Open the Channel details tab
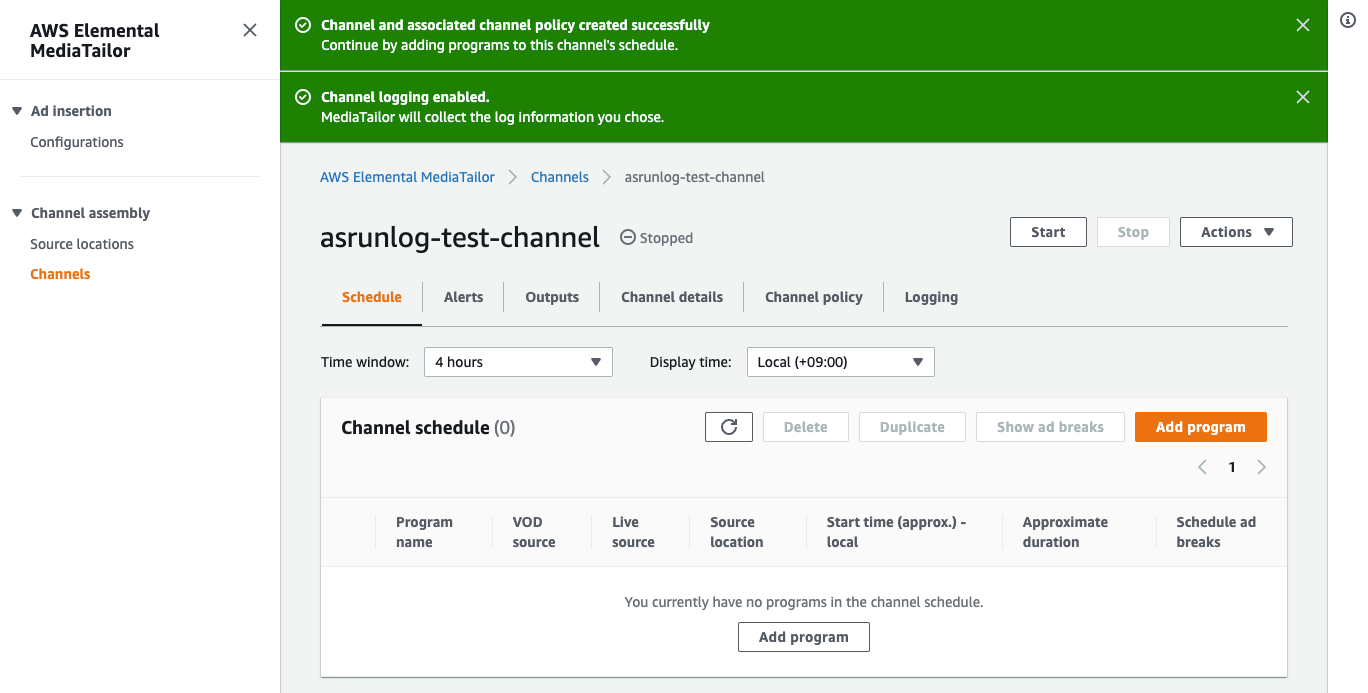 click(x=672, y=297)
